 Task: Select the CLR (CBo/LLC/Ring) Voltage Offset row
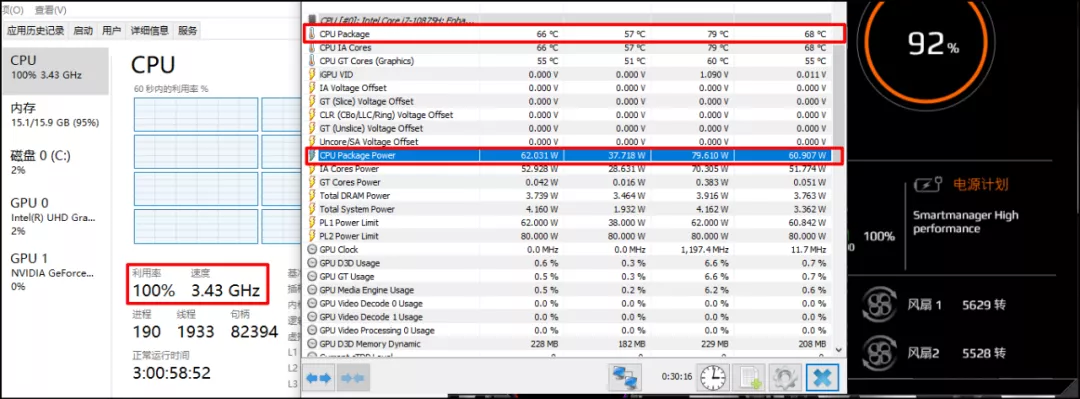point(569,115)
